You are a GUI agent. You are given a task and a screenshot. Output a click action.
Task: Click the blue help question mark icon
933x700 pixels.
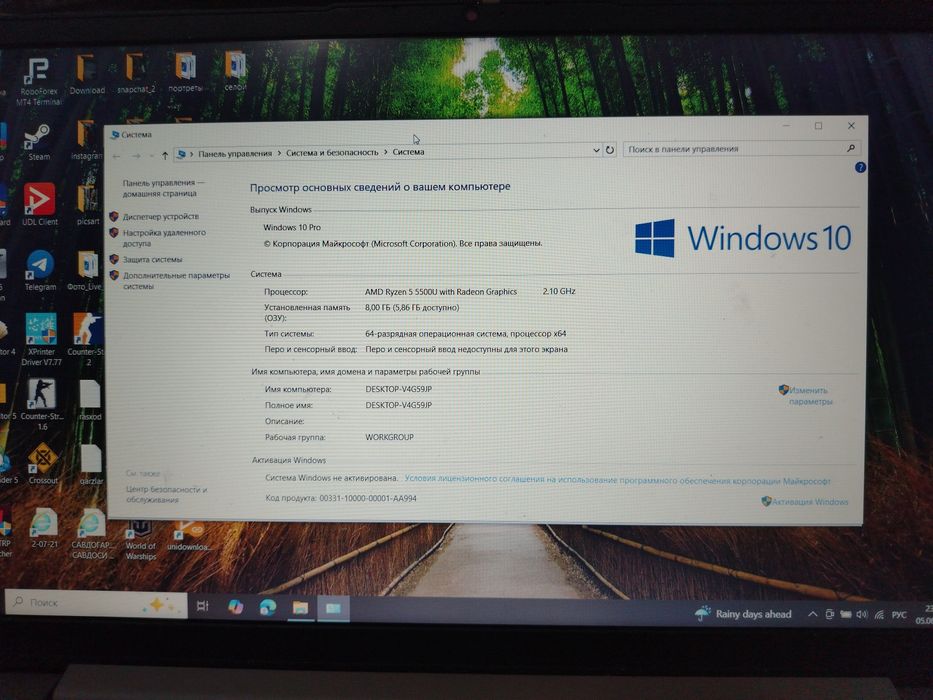(860, 167)
